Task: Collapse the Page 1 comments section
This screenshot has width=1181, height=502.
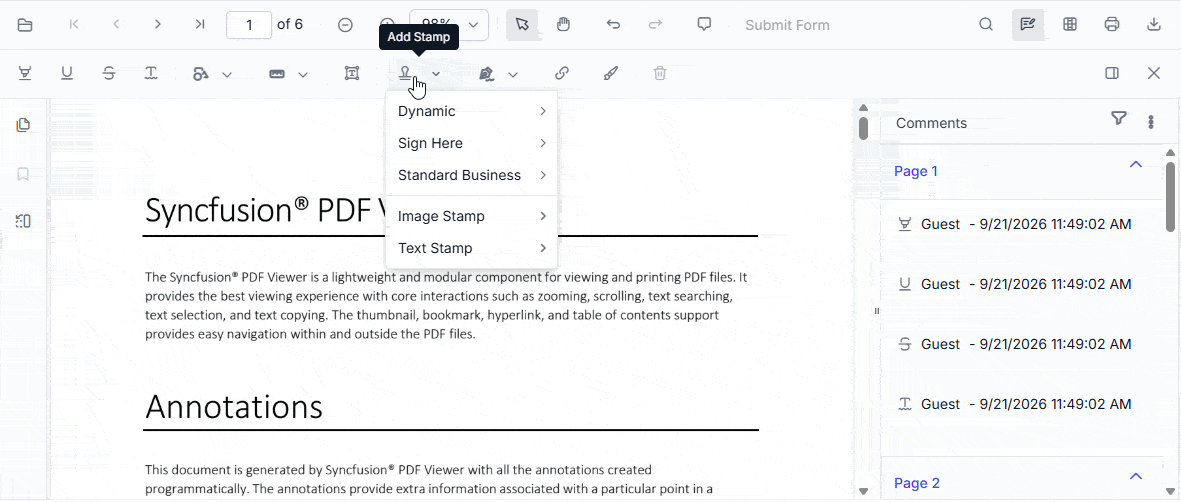Action: click(1137, 164)
